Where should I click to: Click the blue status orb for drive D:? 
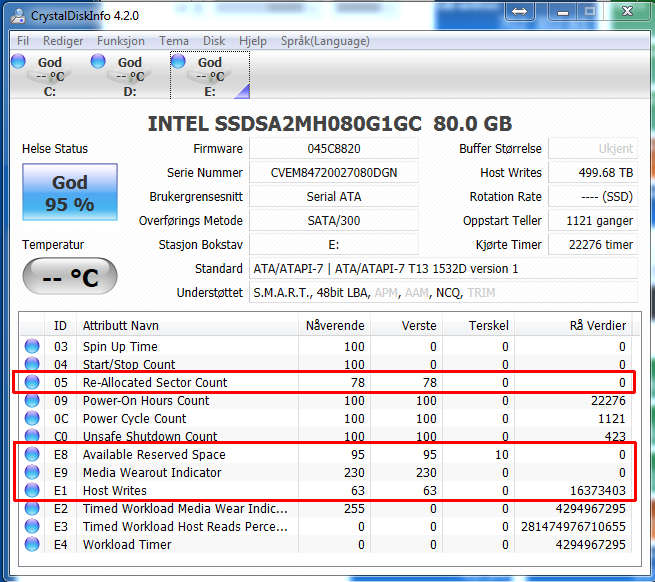(98, 61)
